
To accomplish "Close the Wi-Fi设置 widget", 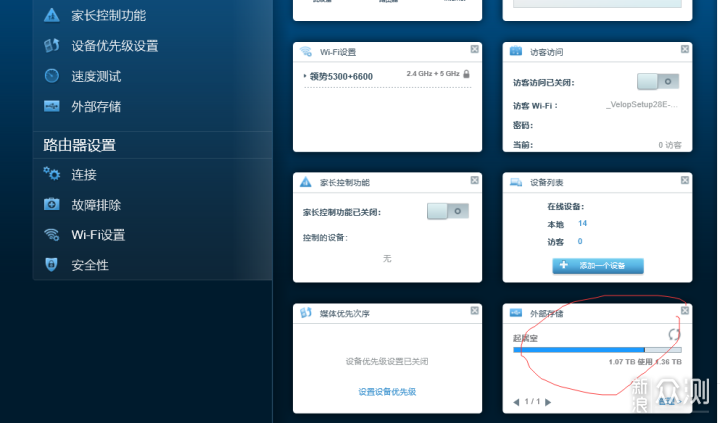I will click(474, 49).
